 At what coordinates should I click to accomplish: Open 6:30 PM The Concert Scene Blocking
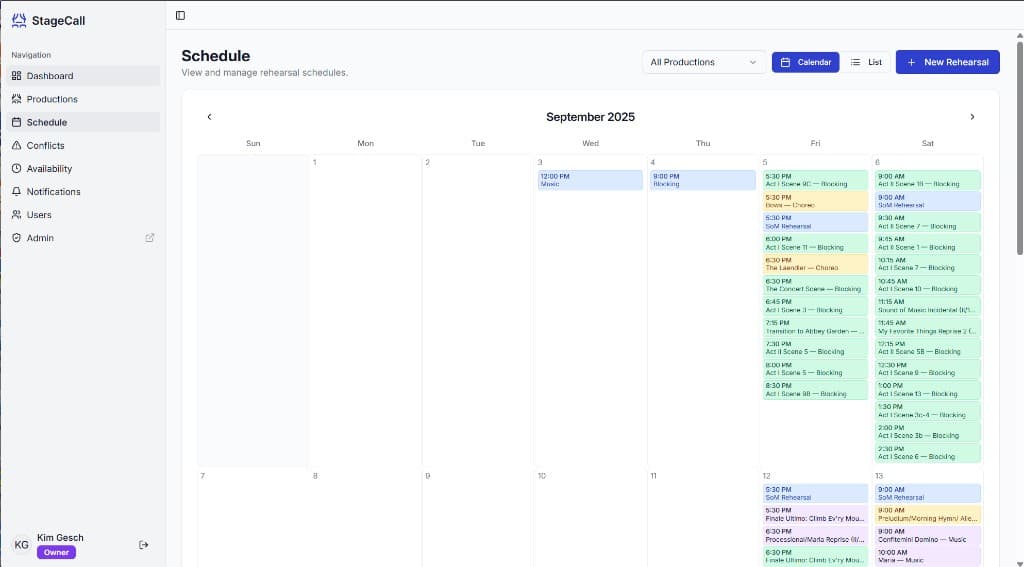click(x=815, y=285)
